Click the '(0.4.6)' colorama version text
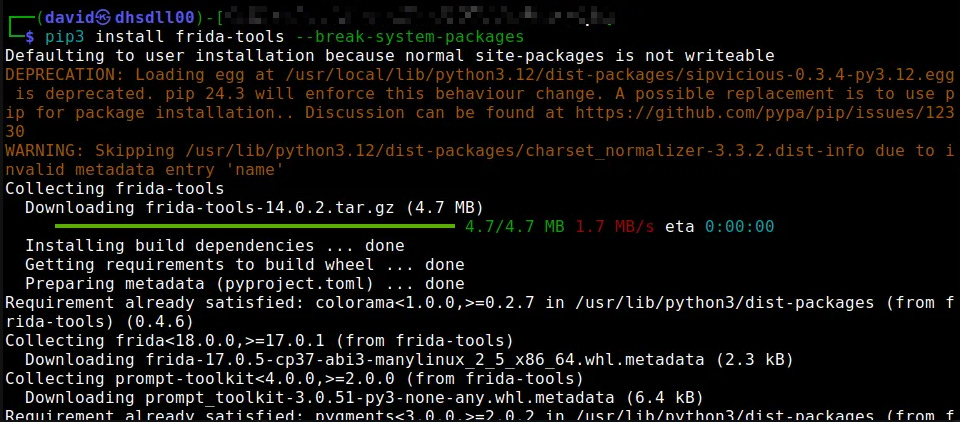This screenshot has height=422, width=960. click(x=160, y=322)
